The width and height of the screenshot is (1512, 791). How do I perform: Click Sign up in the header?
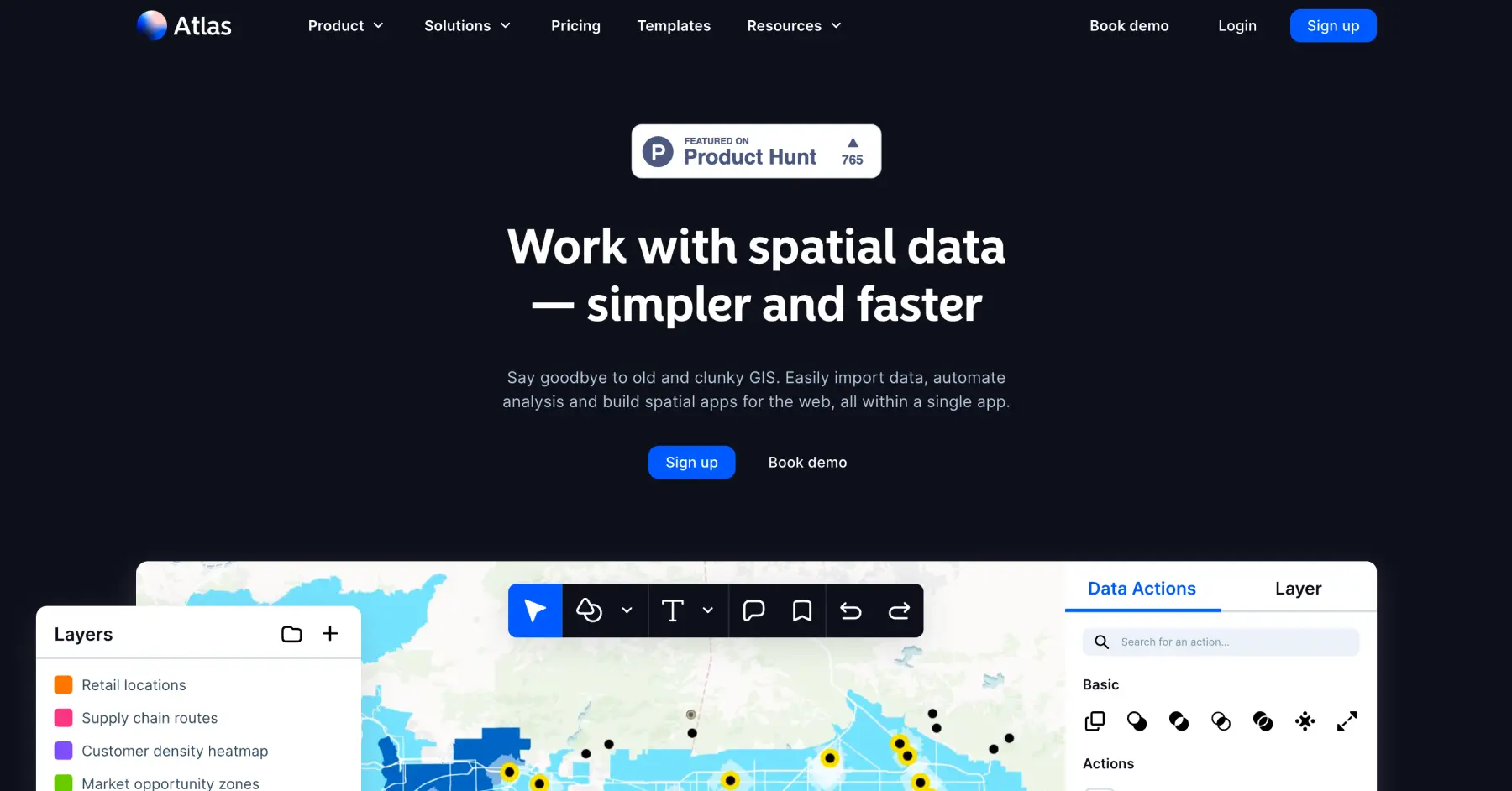(x=1333, y=26)
